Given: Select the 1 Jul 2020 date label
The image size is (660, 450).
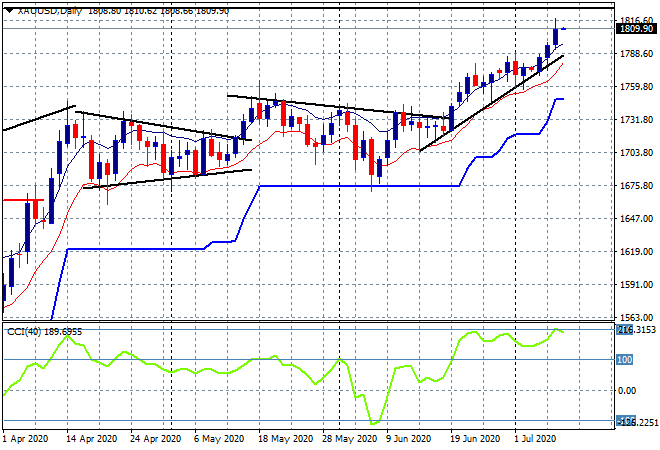Looking at the screenshot, I should [536, 439].
